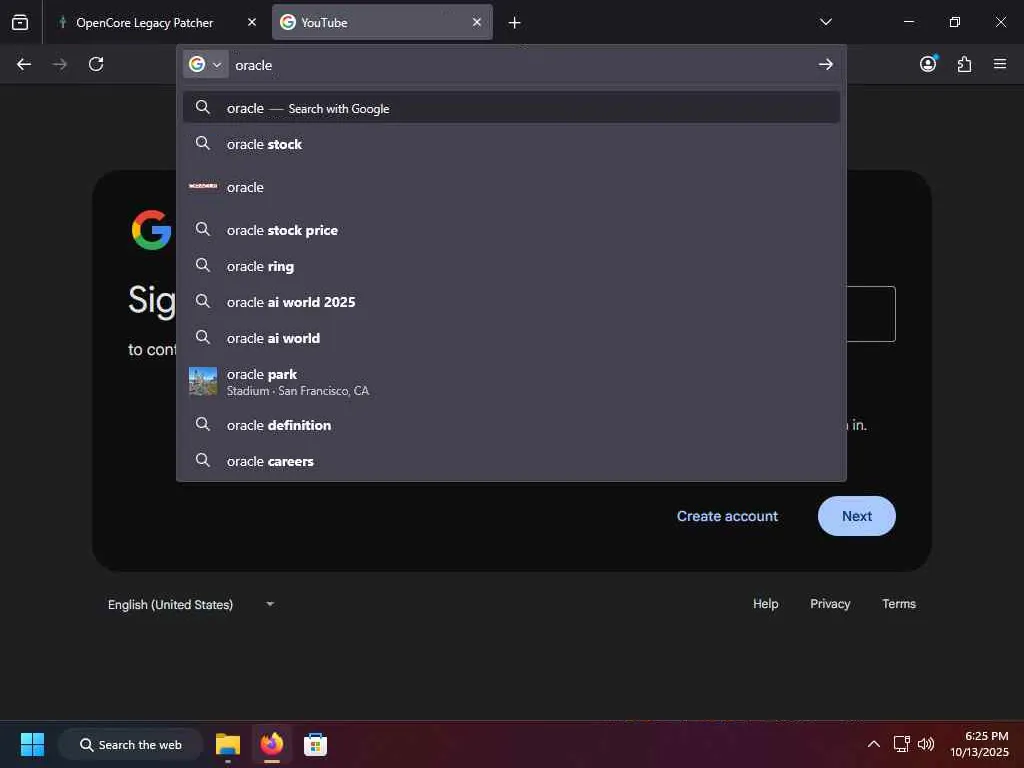This screenshot has height=768, width=1024.
Task: Show hidden system tray icons
Action: [x=873, y=744]
